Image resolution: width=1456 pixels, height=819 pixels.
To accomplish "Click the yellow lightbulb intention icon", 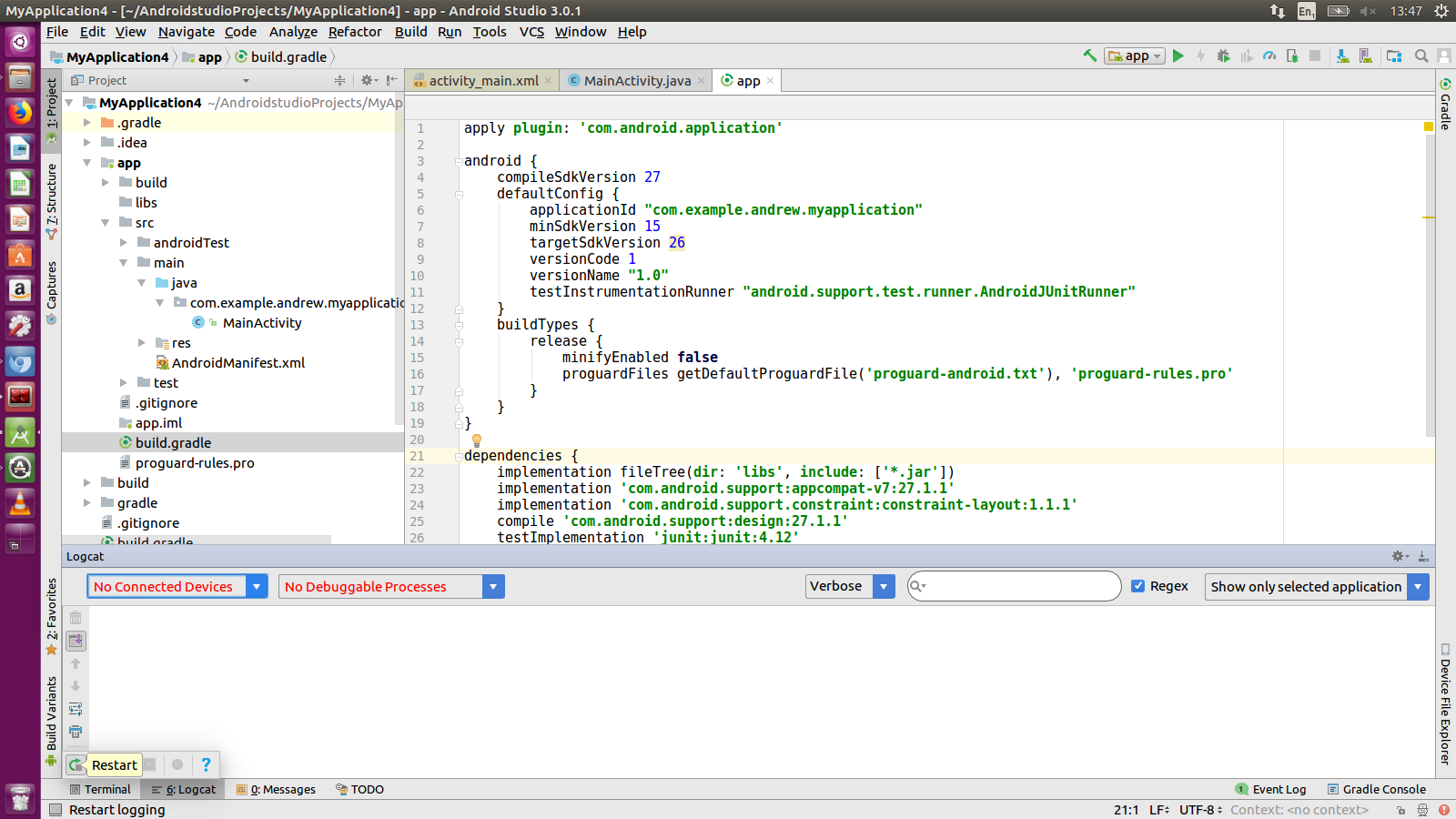I will click(x=476, y=440).
